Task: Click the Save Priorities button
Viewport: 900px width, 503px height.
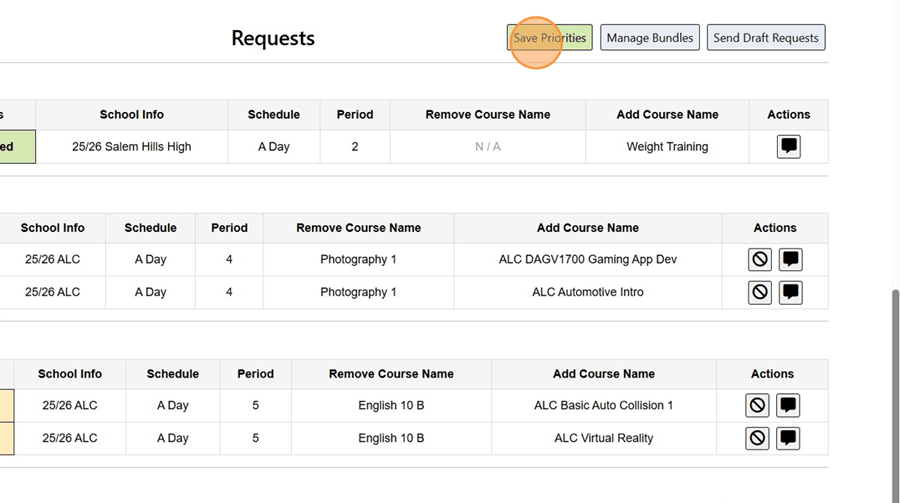Action: click(549, 38)
